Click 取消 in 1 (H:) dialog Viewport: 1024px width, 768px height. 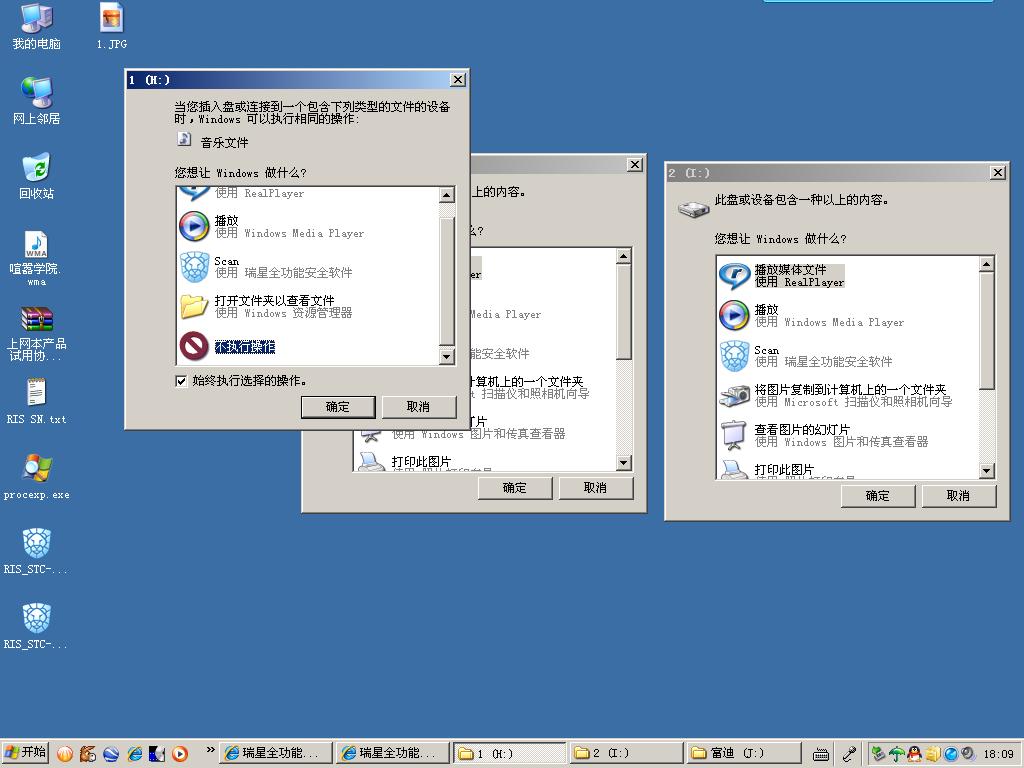[419, 407]
